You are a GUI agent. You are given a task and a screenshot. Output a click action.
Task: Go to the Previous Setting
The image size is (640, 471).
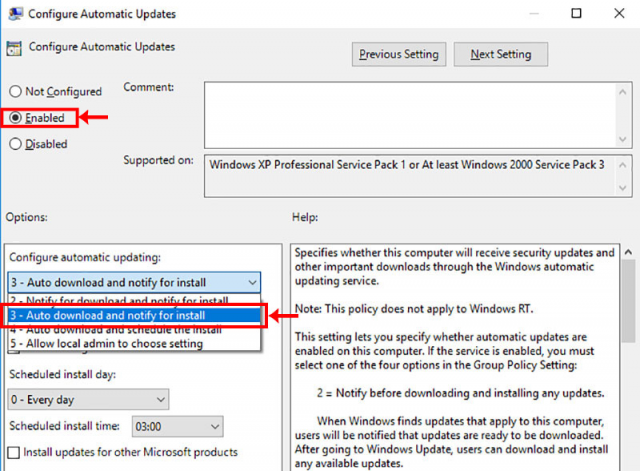(399, 54)
